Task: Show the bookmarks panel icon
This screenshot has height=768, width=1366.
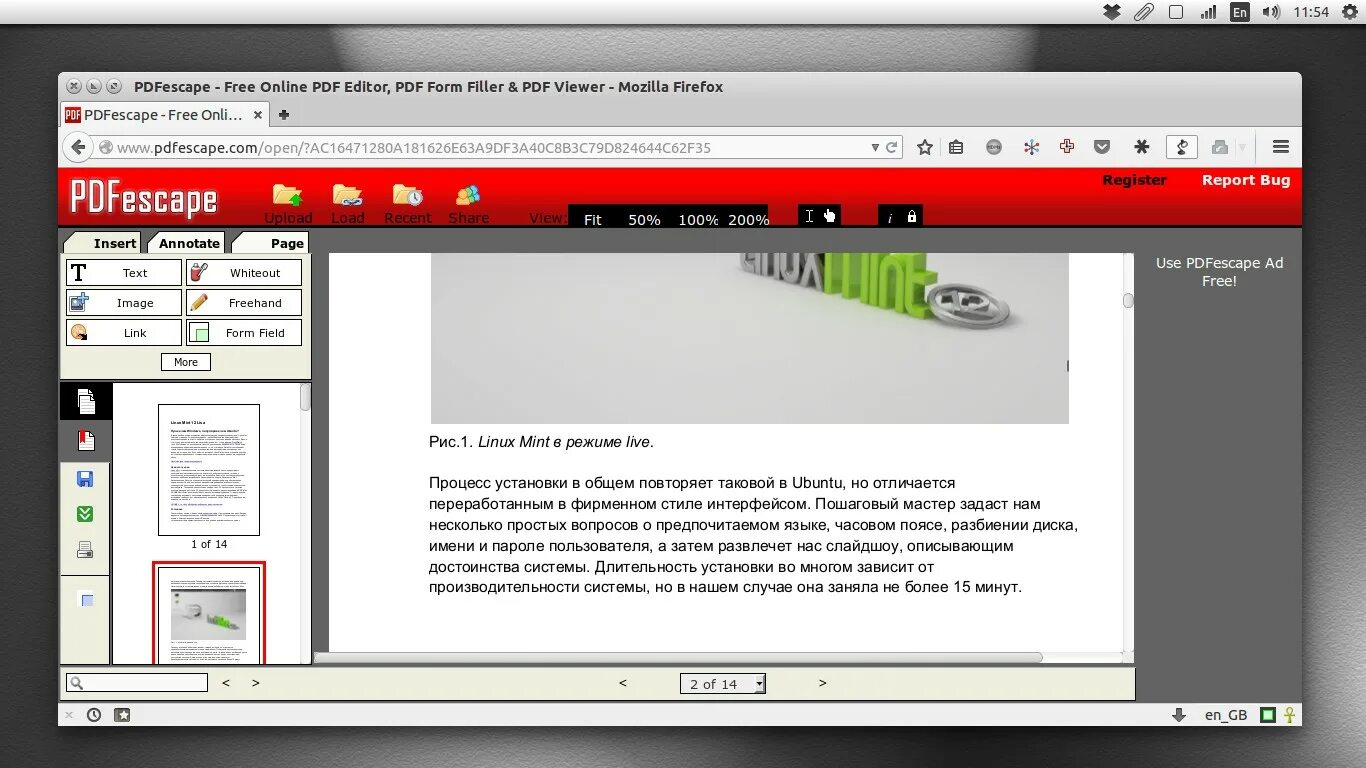Action: coord(86,441)
